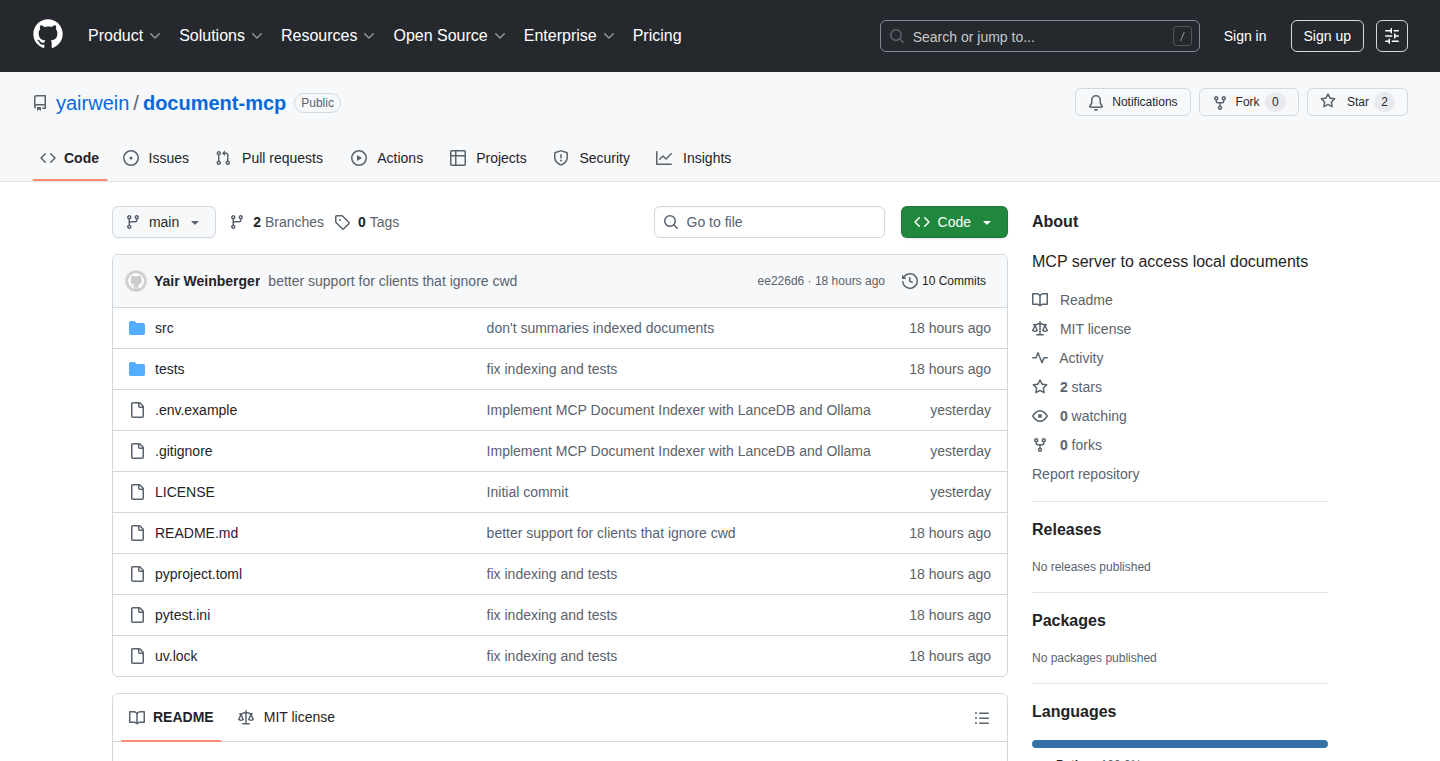Open the Pricing page
Viewport: 1440px width, 761px height.
tap(657, 36)
